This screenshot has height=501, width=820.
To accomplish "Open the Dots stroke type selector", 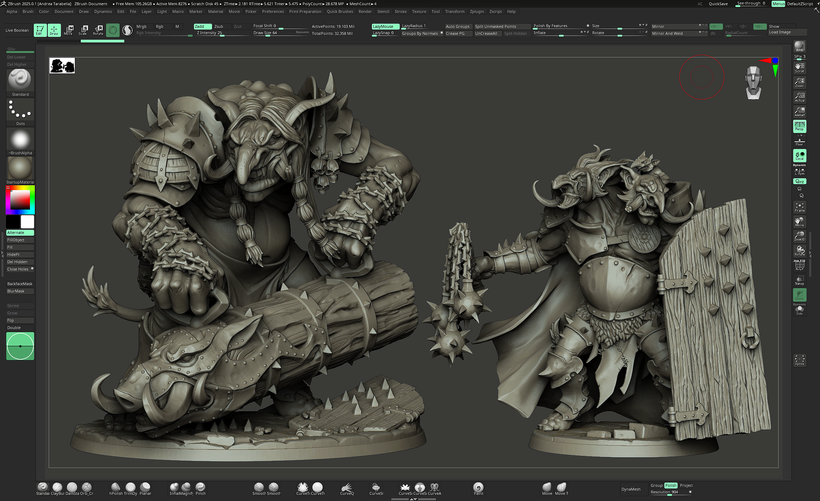I will 20,111.
